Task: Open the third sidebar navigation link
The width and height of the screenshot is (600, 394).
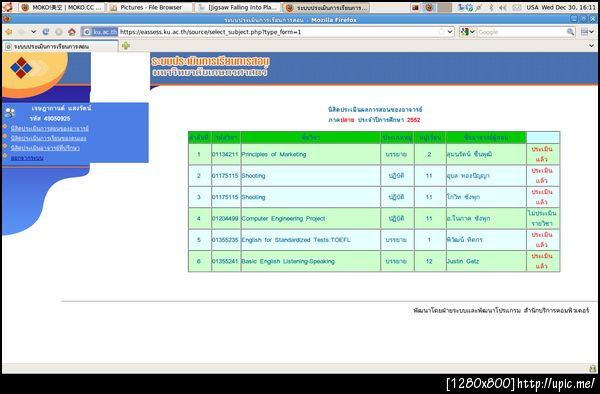Action: pyautogui.click(x=45, y=148)
